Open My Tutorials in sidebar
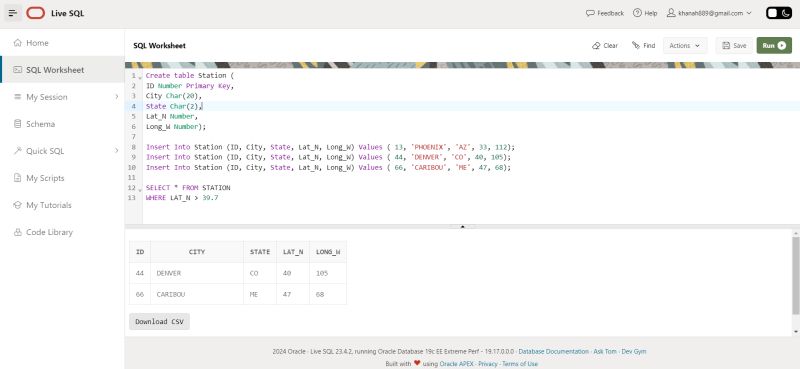The height and width of the screenshot is (369, 800). [62, 205]
